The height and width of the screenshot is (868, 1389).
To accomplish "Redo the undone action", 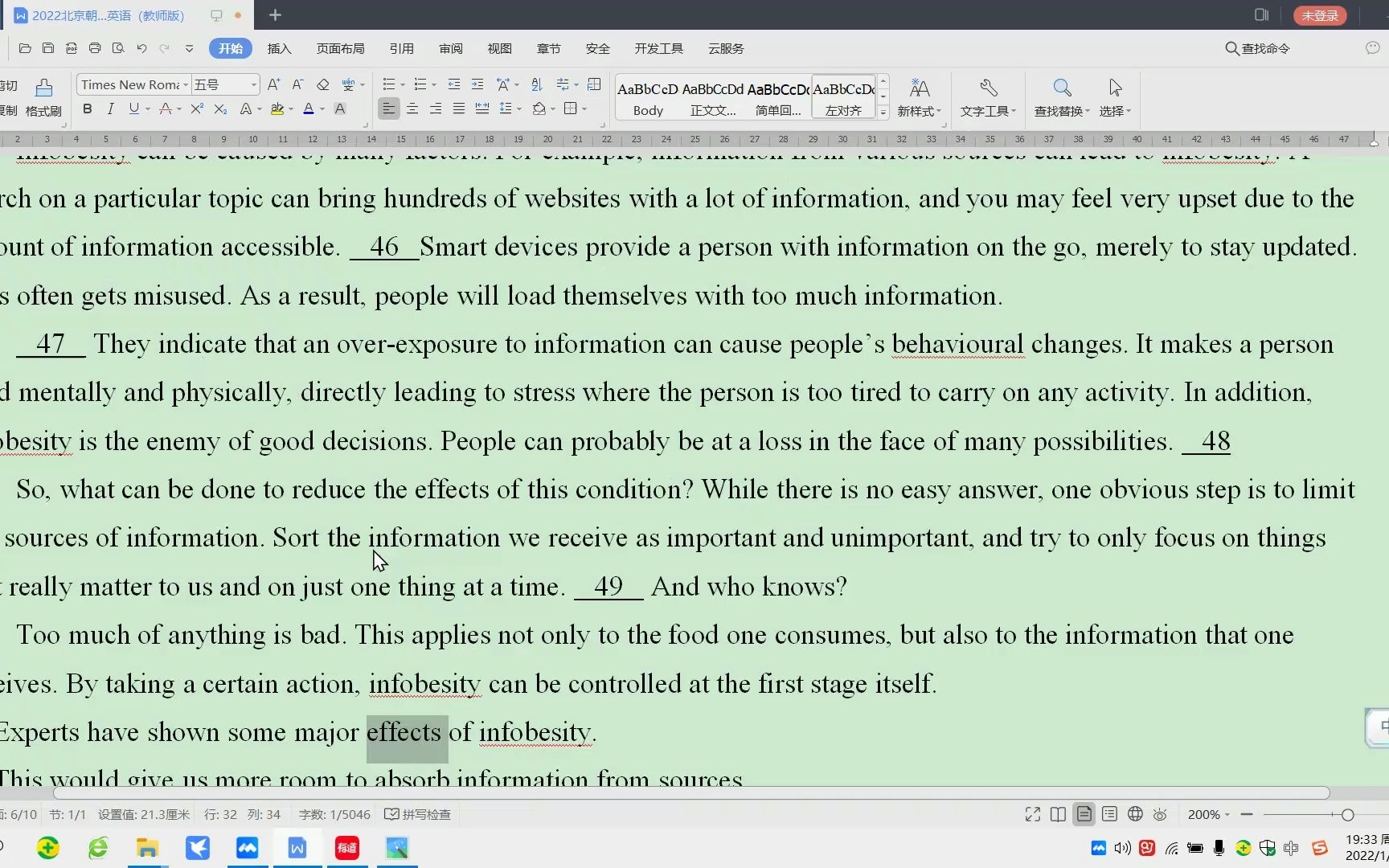I will [x=165, y=48].
